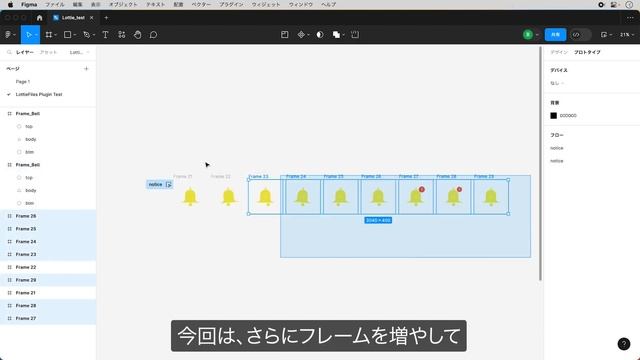The width and height of the screenshot is (640, 360).
Task: Select the Frame tool
Action: pyautogui.click(x=49, y=35)
